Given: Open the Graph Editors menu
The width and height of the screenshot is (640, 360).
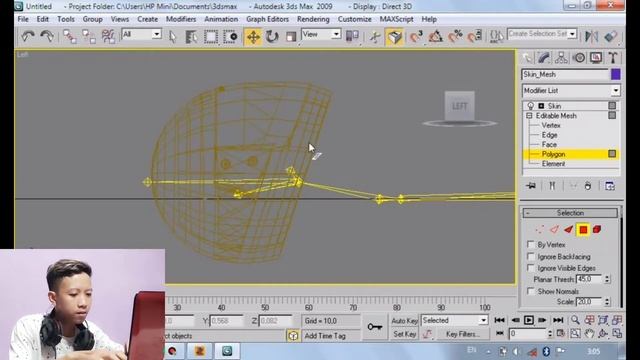Looking at the screenshot, I should tap(267, 19).
